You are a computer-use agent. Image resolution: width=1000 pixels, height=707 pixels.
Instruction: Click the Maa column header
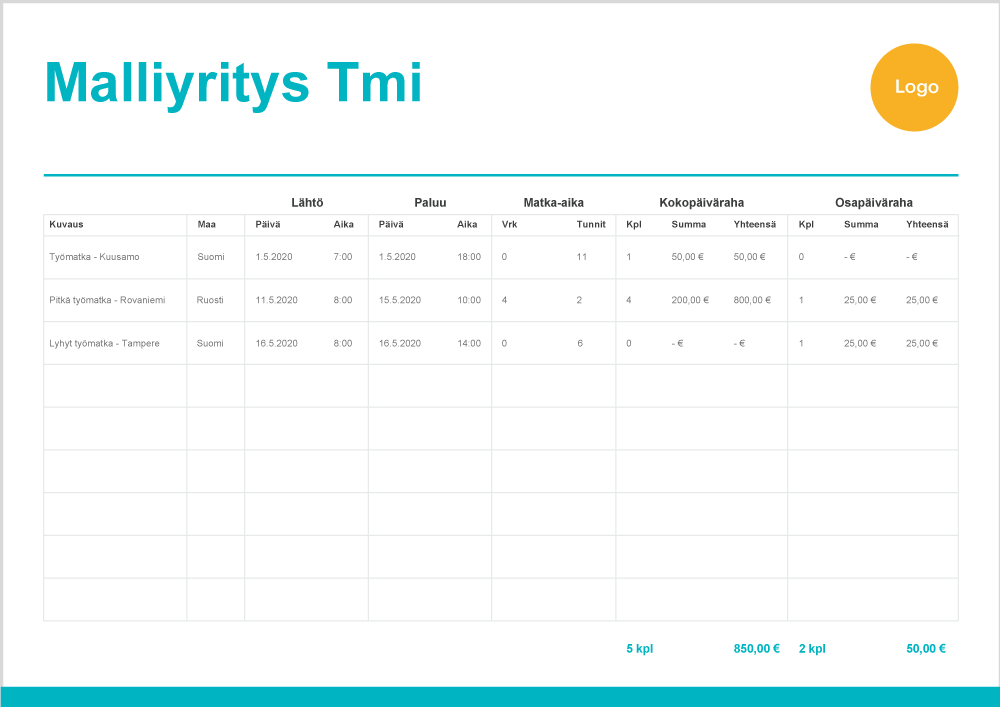point(206,224)
